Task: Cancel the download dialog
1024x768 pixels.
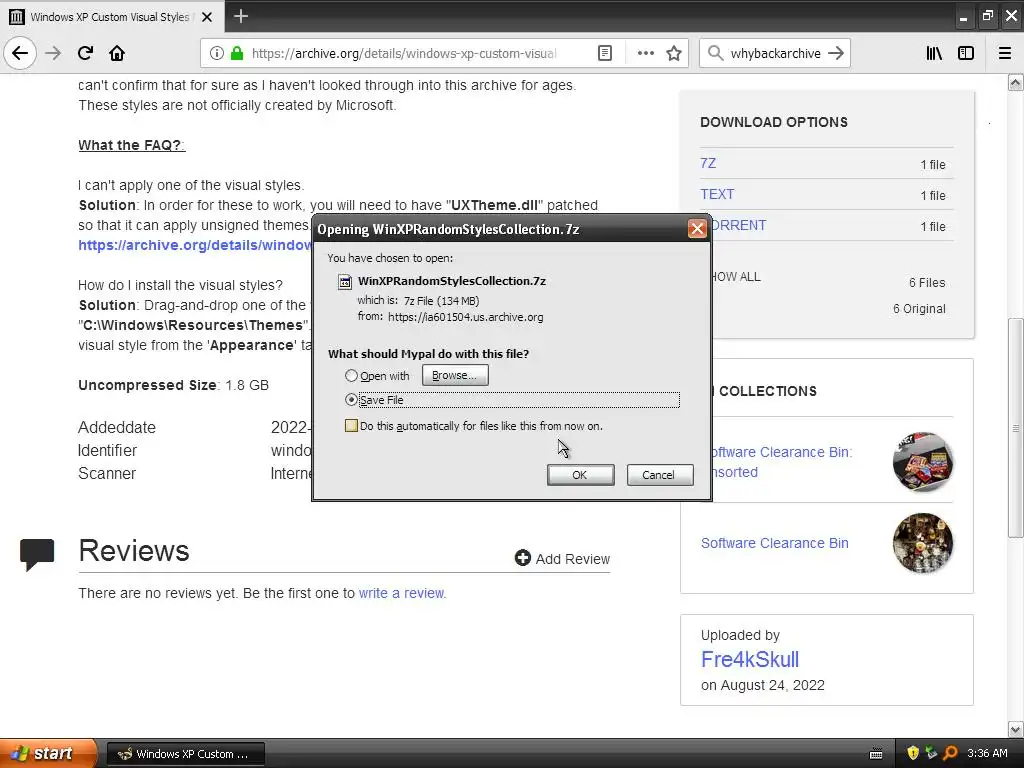Action: coord(660,475)
